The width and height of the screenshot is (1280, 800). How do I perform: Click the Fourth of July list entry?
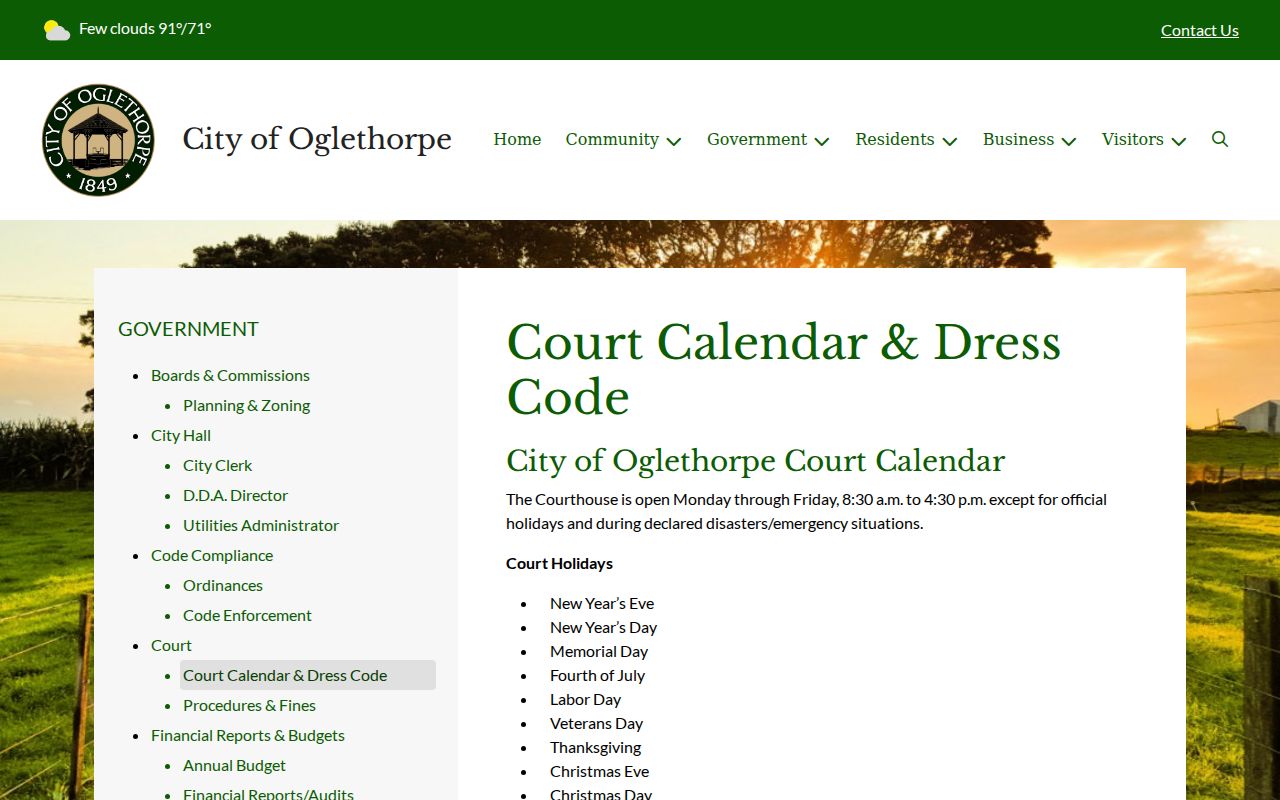597,675
